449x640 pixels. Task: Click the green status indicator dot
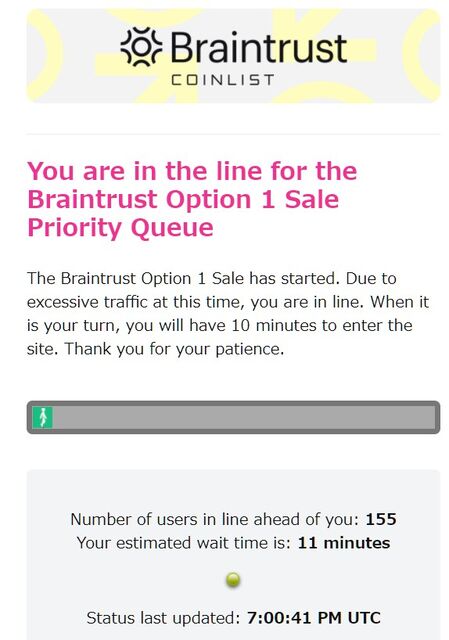(x=233, y=580)
